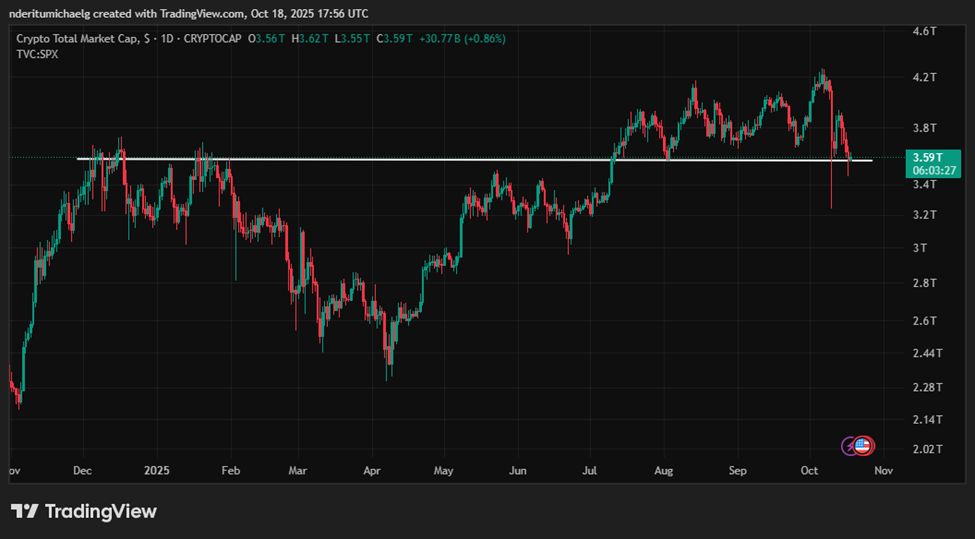Click the CRYPTOCAP source label in legend
The height and width of the screenshot is (539, 975).
pos(213,39)
